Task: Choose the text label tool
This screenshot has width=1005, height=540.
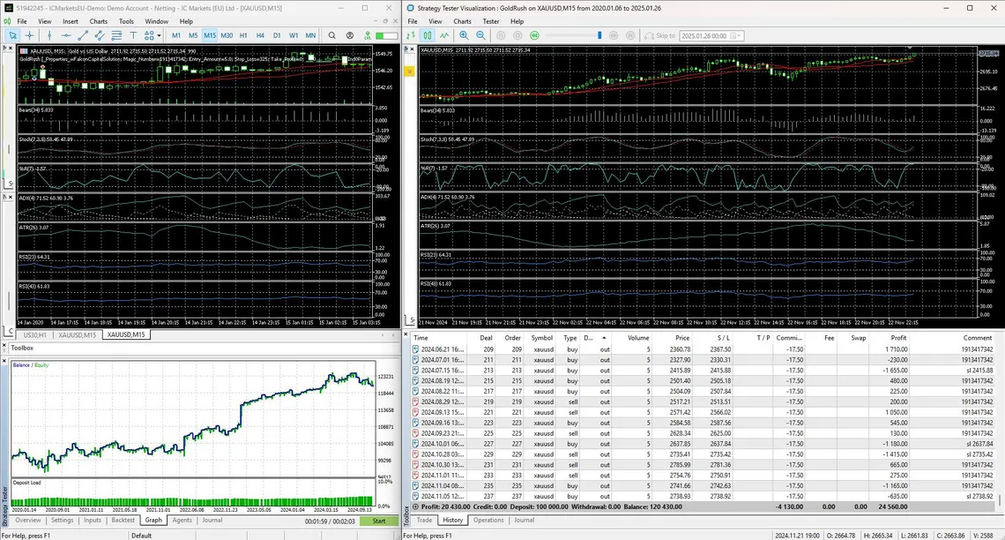Action: (133, 36)
